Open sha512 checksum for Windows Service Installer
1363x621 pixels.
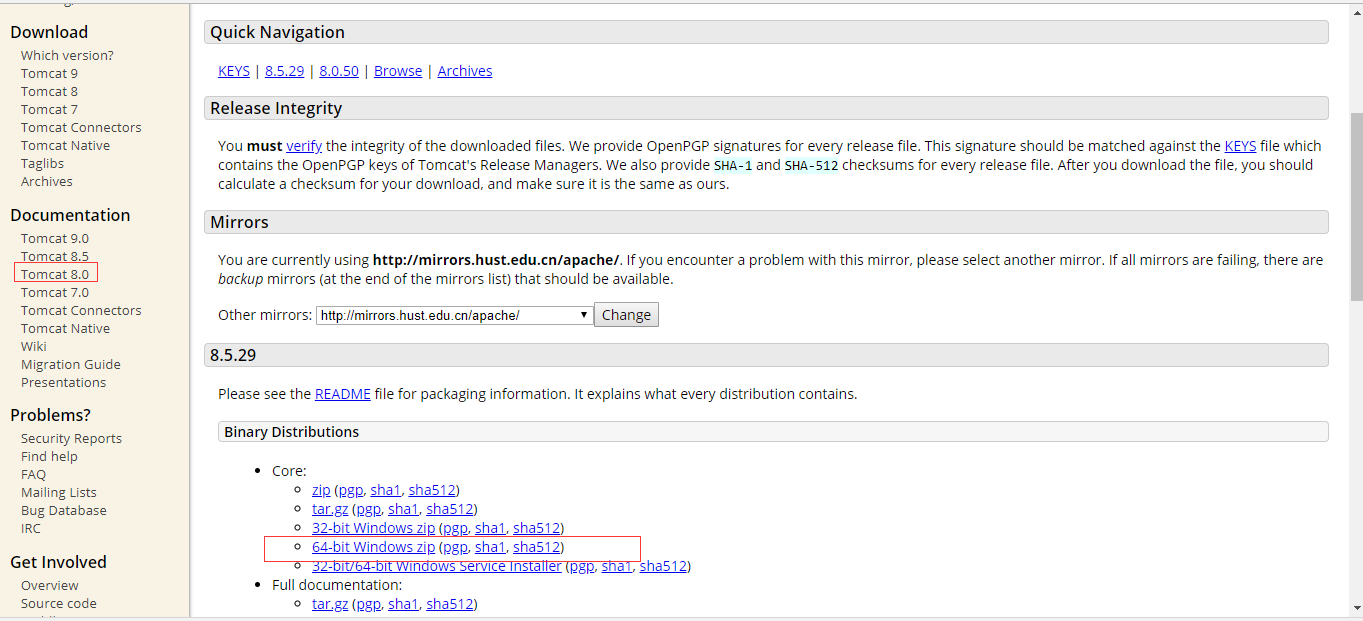click(x=664, y=566)
